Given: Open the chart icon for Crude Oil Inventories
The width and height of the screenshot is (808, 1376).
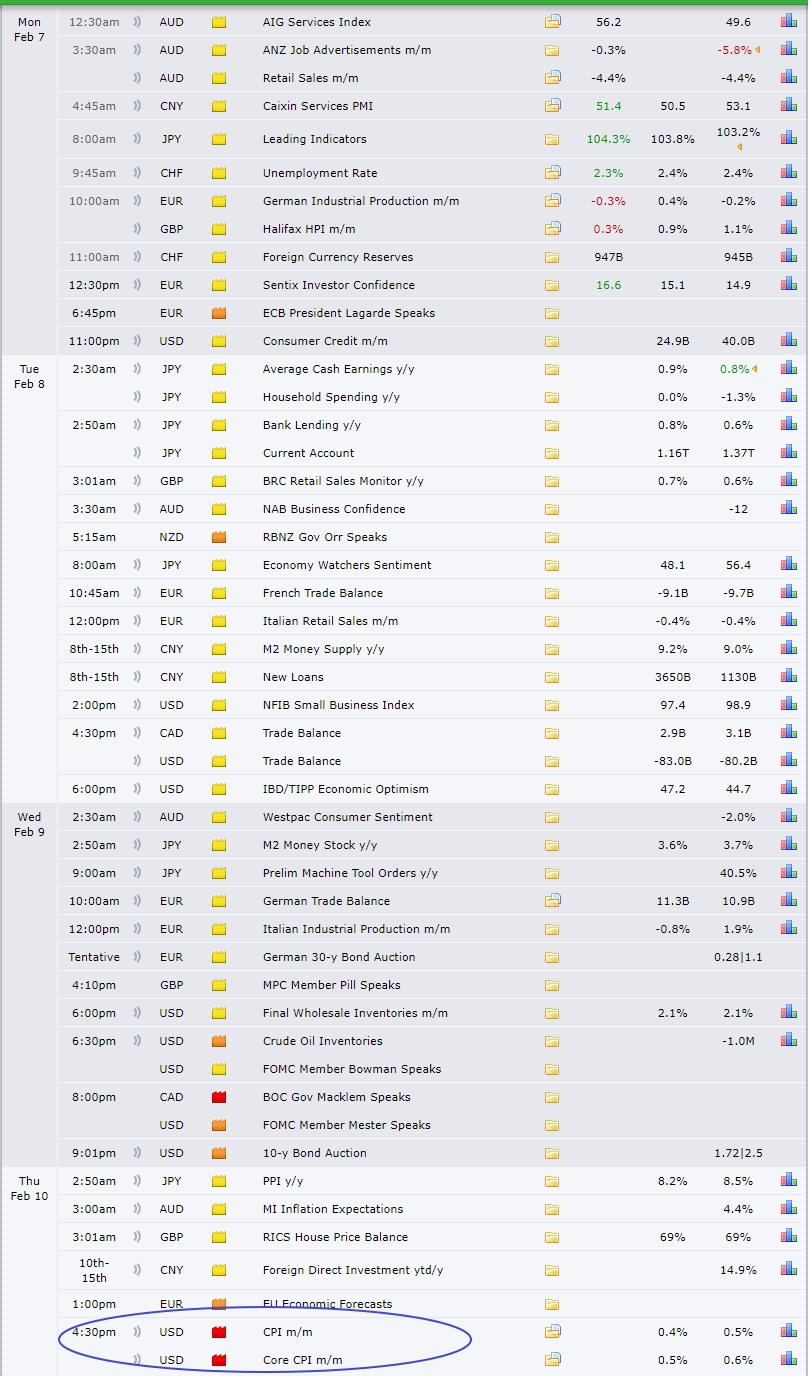Looking at the screenshot, I should click(x=788, y=1041).
